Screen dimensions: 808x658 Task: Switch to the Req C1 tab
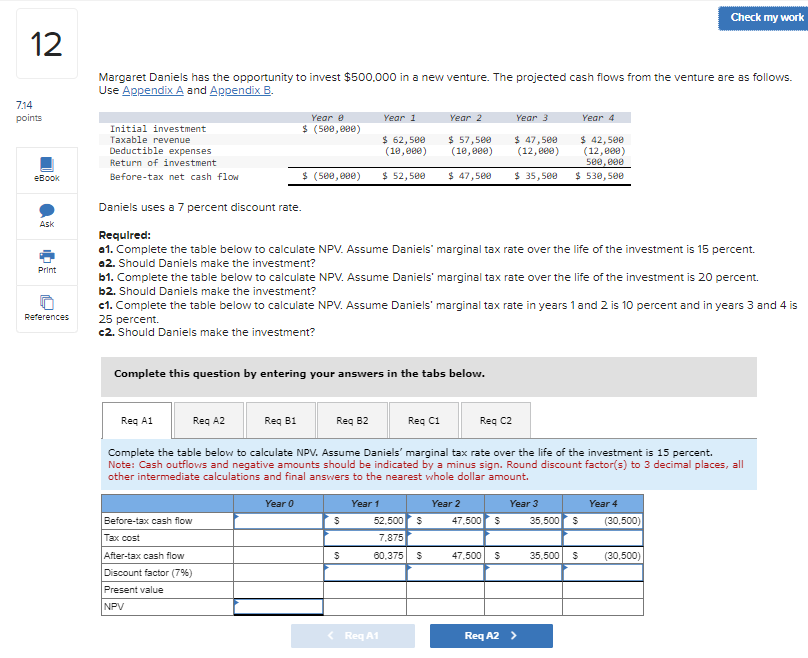click(x=424, y=420)
